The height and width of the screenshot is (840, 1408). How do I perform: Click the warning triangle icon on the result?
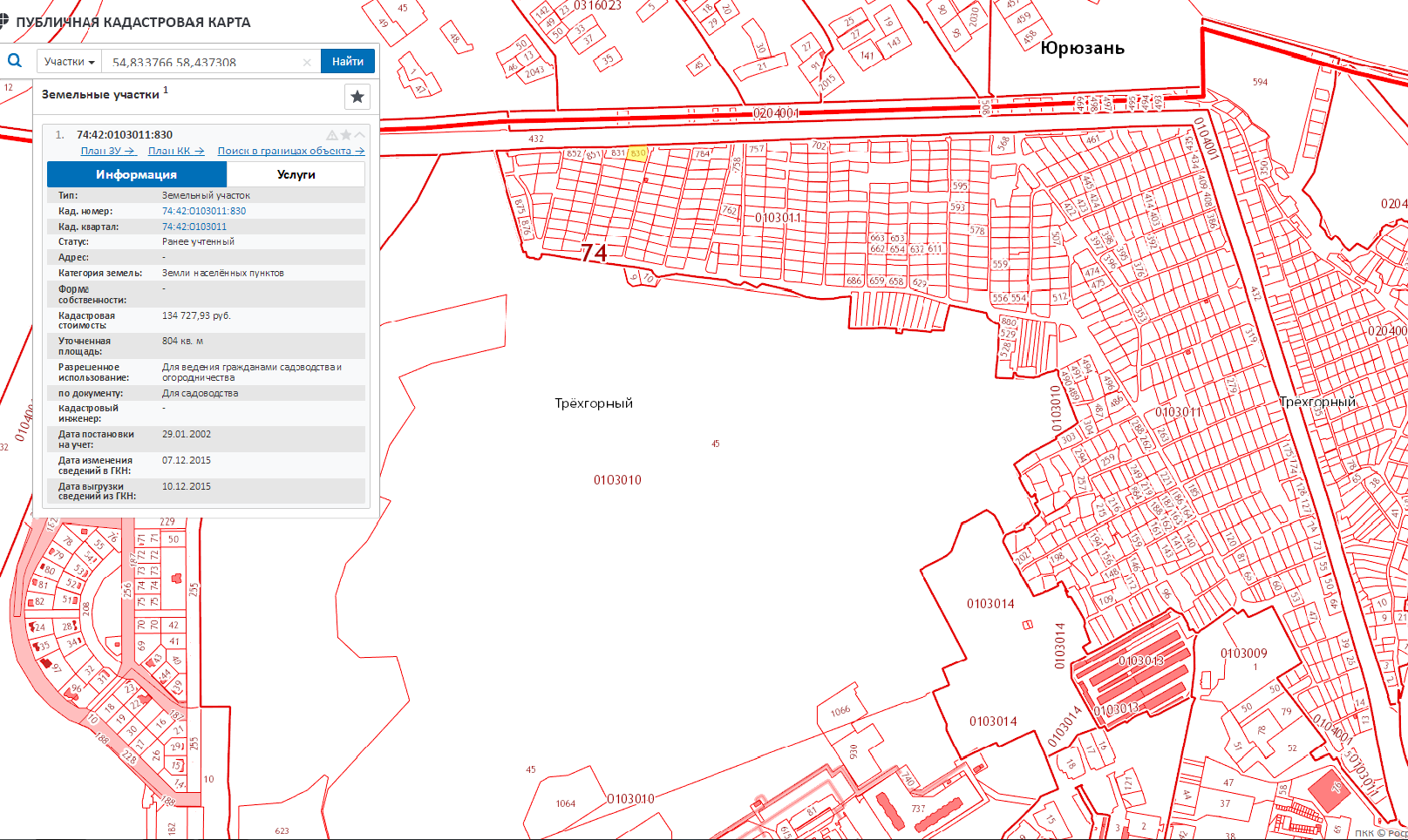tap(332, 135)
